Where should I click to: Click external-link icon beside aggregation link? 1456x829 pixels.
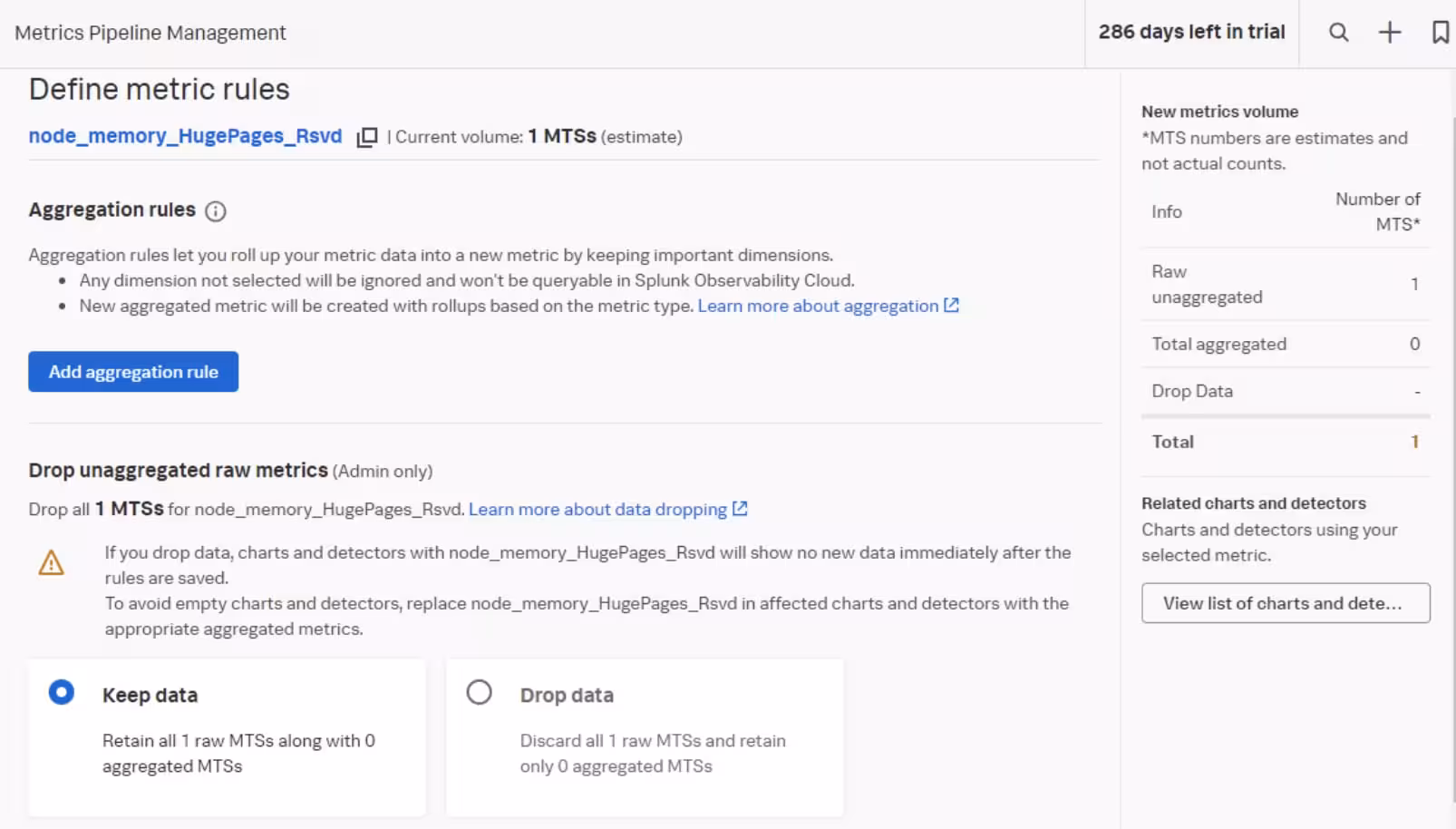point(951,306)
